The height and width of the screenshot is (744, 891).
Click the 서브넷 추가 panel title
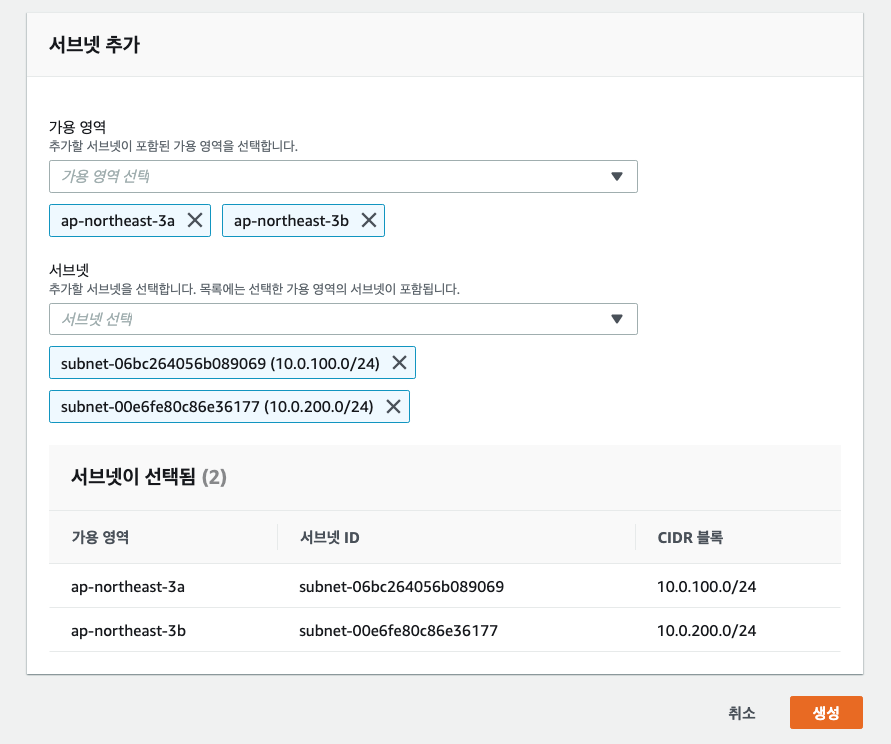click(x=94, y=44)
